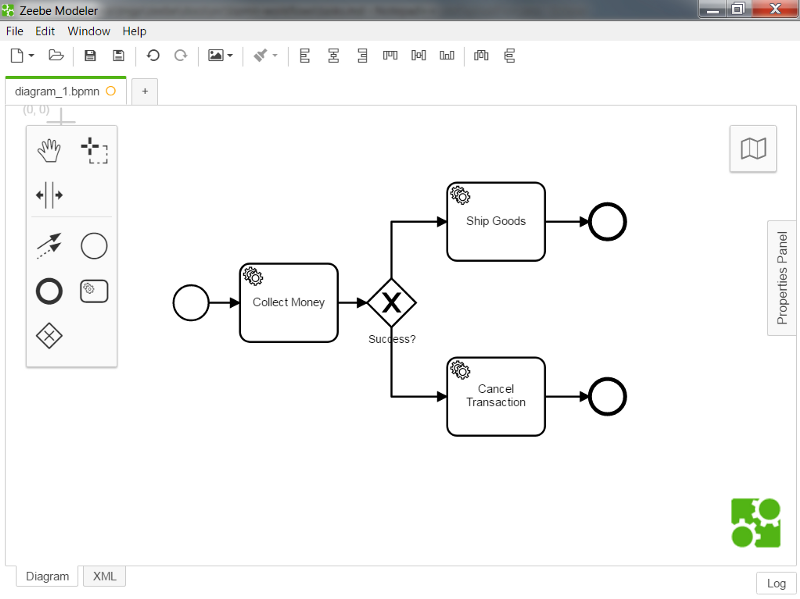Click the set color brush icon

click(261, 55)
